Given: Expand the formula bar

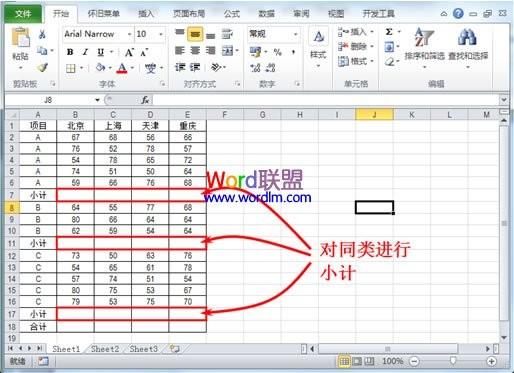Looking at the screenshot, I should coord(503,100).
